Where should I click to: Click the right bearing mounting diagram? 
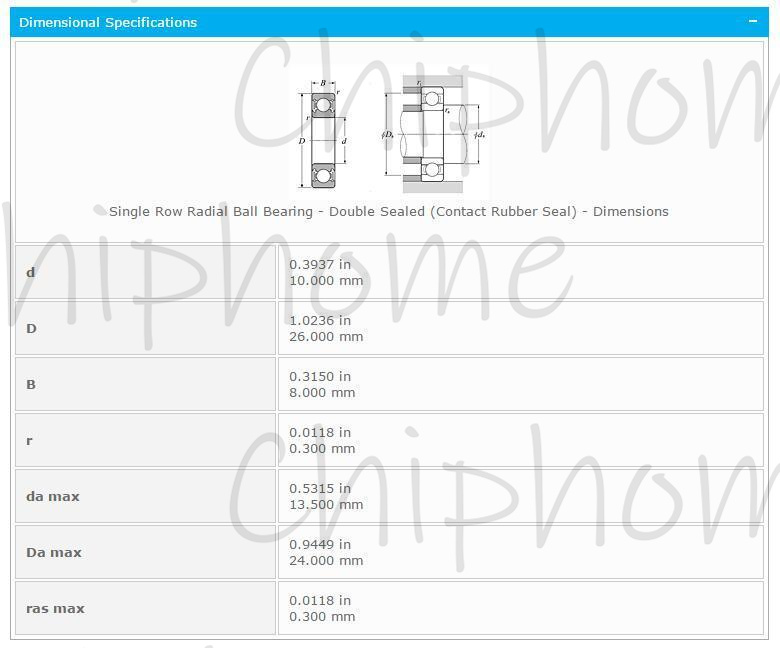pyautogui.click(x=431, y=135)
